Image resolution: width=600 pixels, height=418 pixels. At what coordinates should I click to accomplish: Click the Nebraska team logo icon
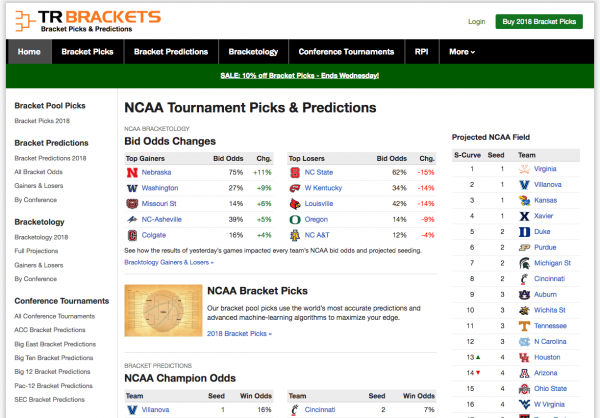[132, 172]
